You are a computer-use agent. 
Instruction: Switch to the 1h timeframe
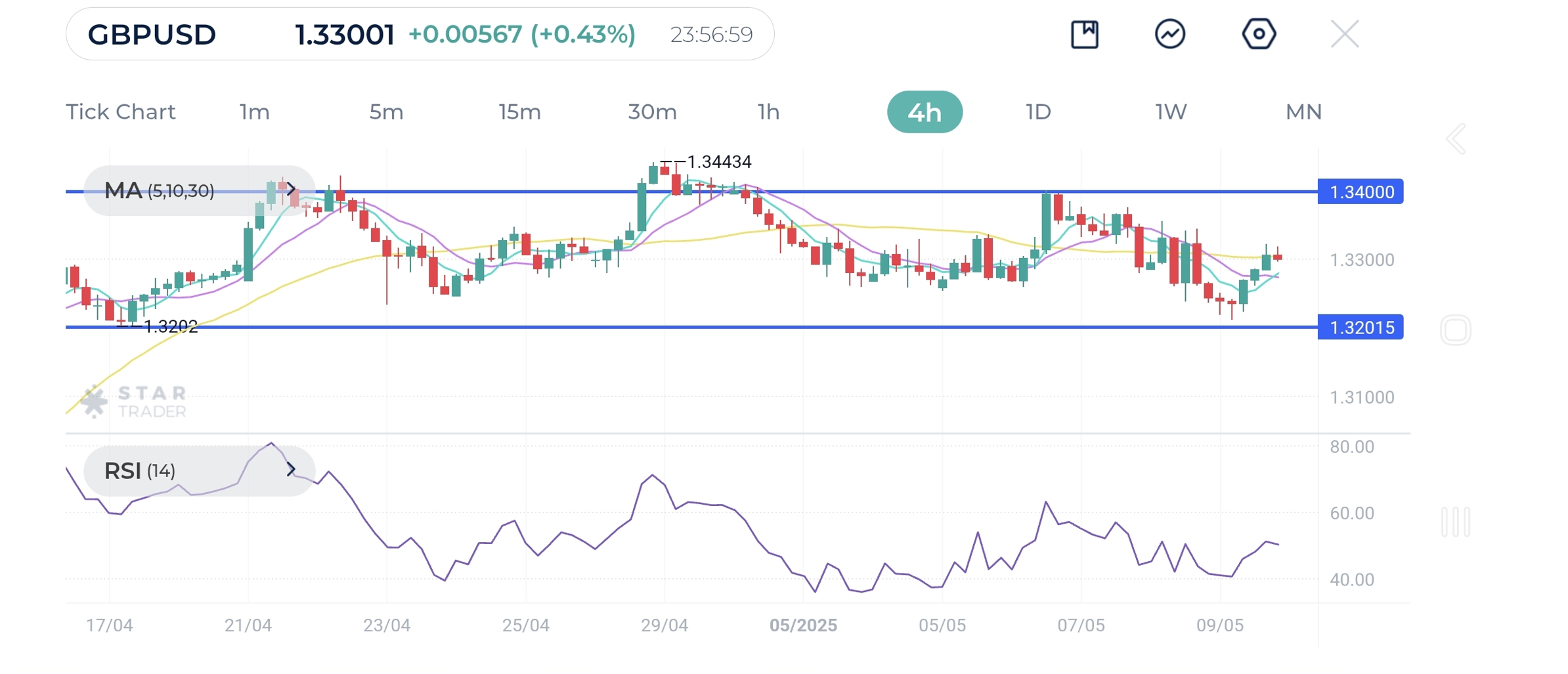768,112
